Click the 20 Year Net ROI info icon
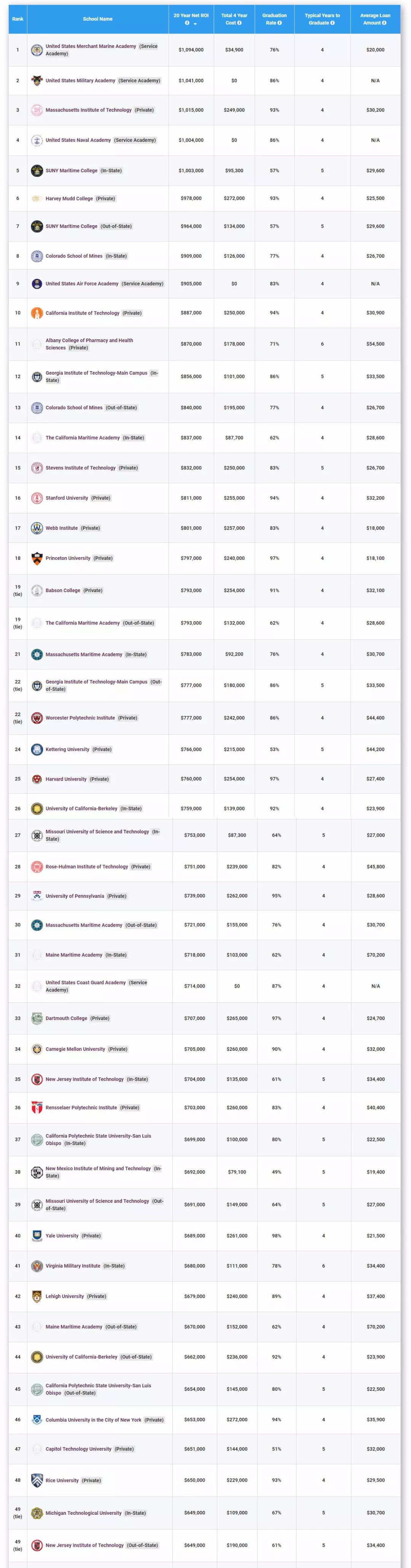Screen dimensions: 411x1568 click(187, 23)
